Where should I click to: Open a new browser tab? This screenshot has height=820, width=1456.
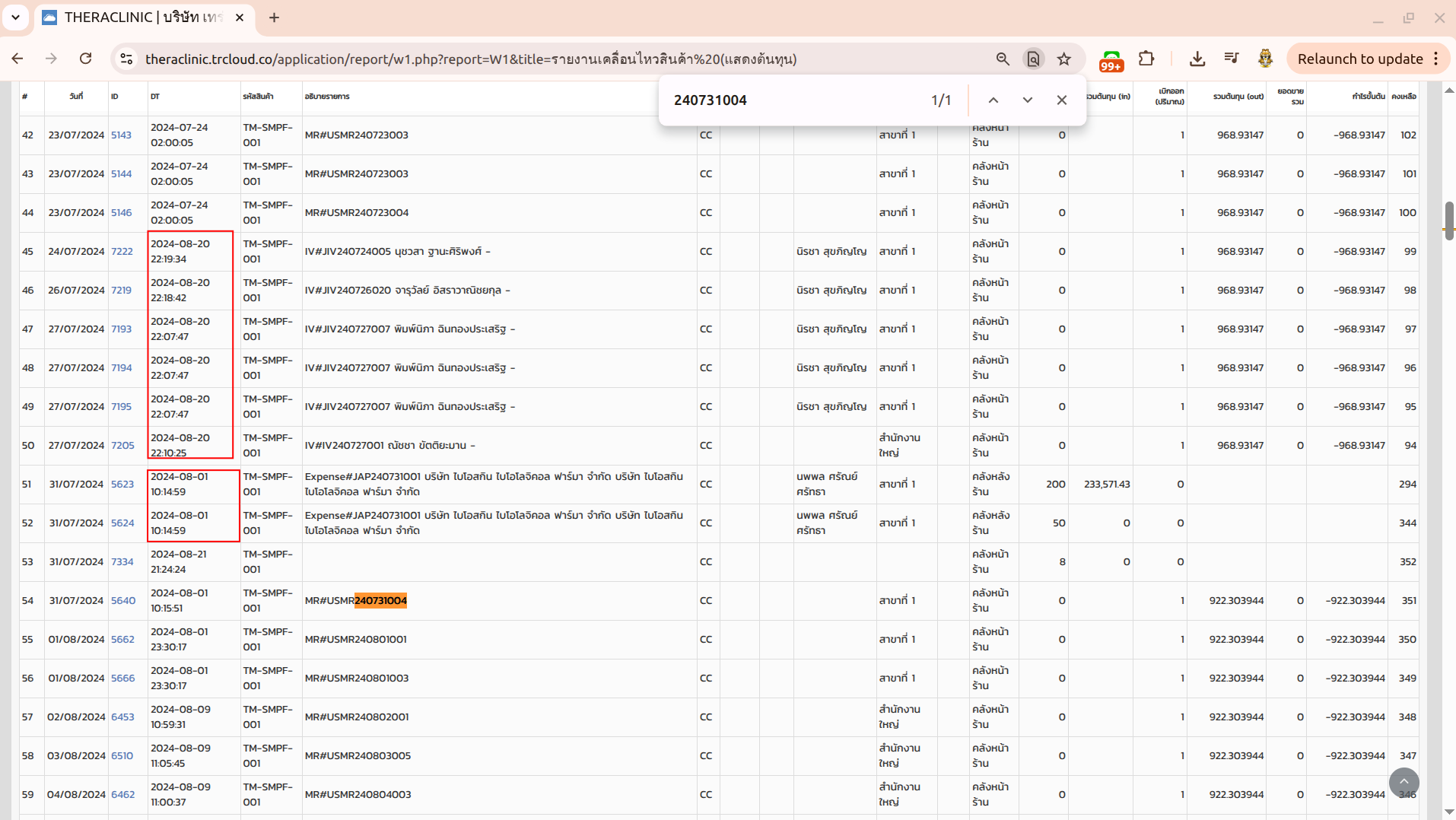point(274,17)
